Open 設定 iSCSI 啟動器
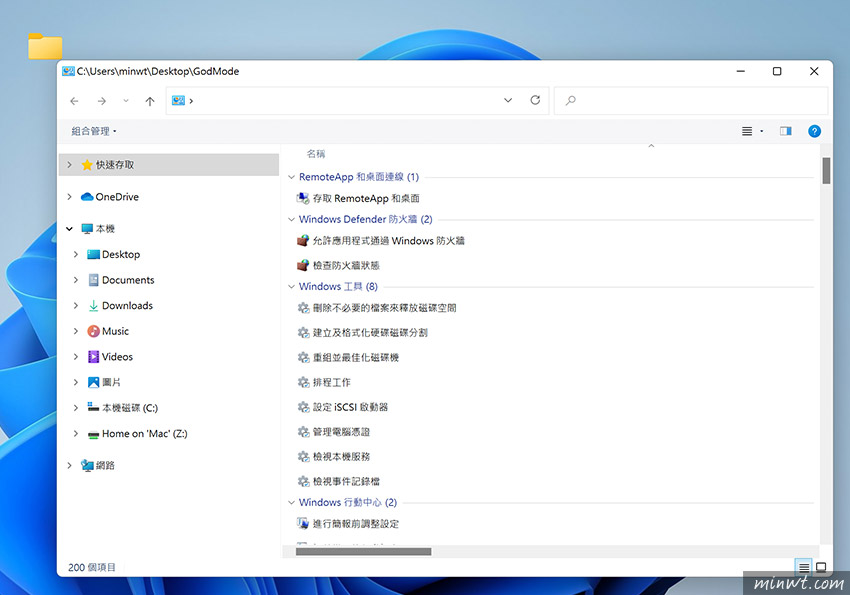Screen dimensions: 850x595 (x=350, y=407)
